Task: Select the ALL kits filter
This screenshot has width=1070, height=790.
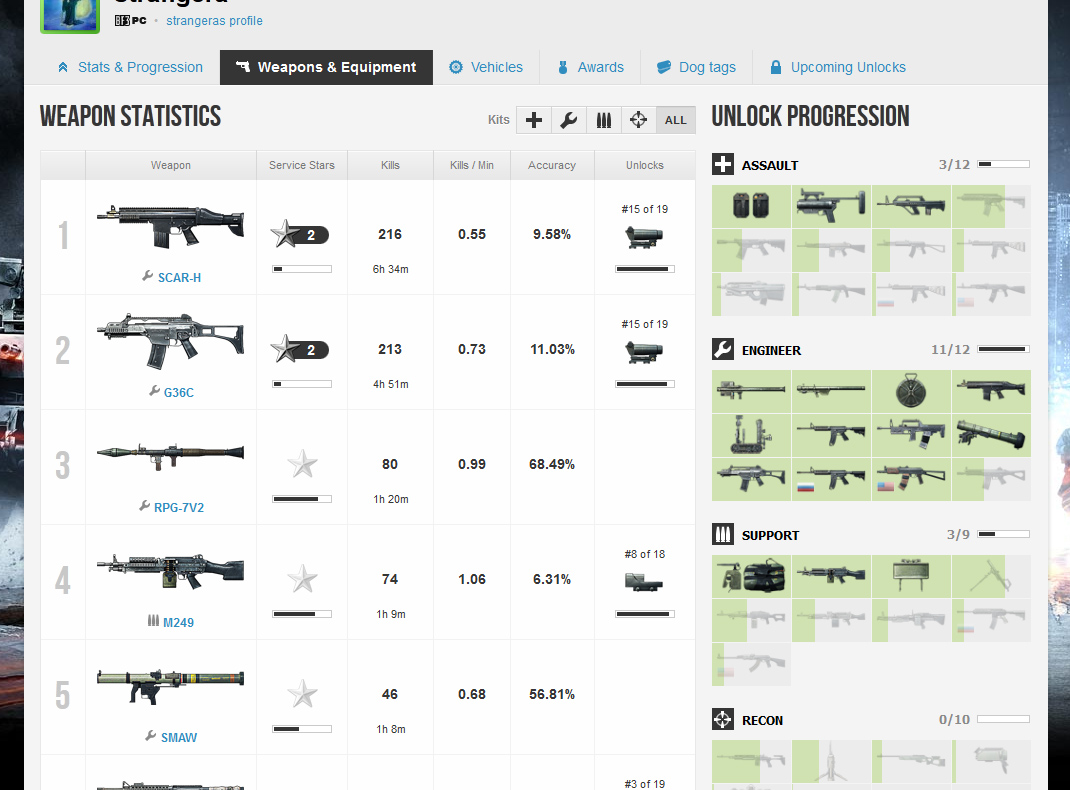Action: point(676,120)
